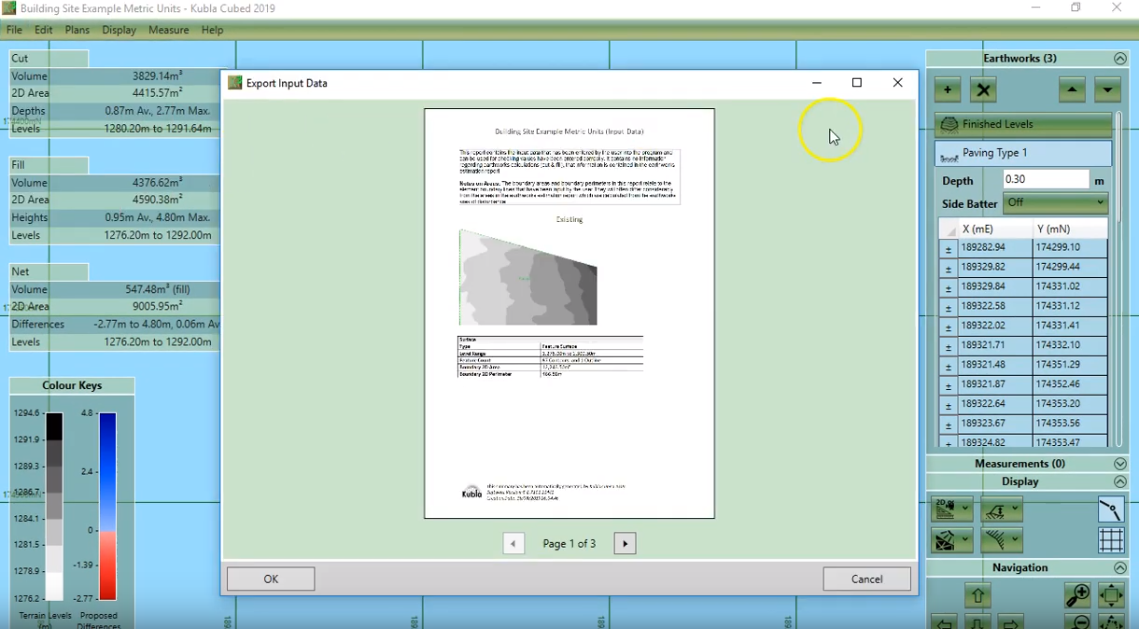Click the report page preview thumbnail
The height and width of the screenshot is (629, 1140).
pyautogui.click(x=569, y=313)
